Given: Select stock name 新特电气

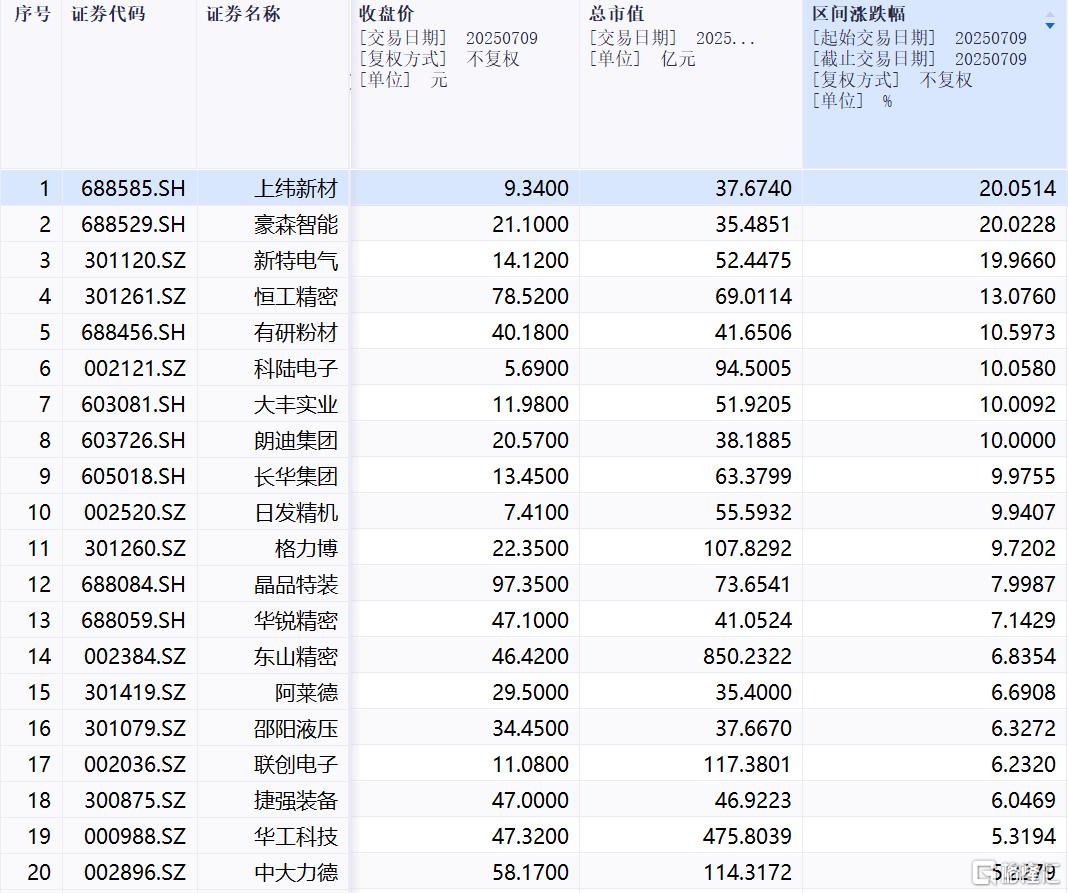Looking at the screenshot, I should pyautogui.click(x=296, y=260).
